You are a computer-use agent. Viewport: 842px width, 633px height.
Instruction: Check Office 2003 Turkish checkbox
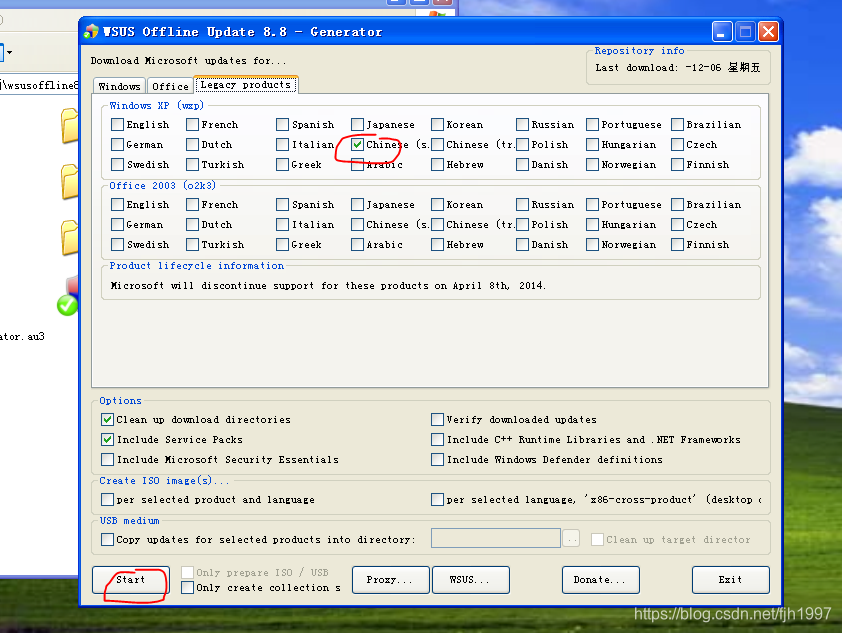(x=193, y=244)
